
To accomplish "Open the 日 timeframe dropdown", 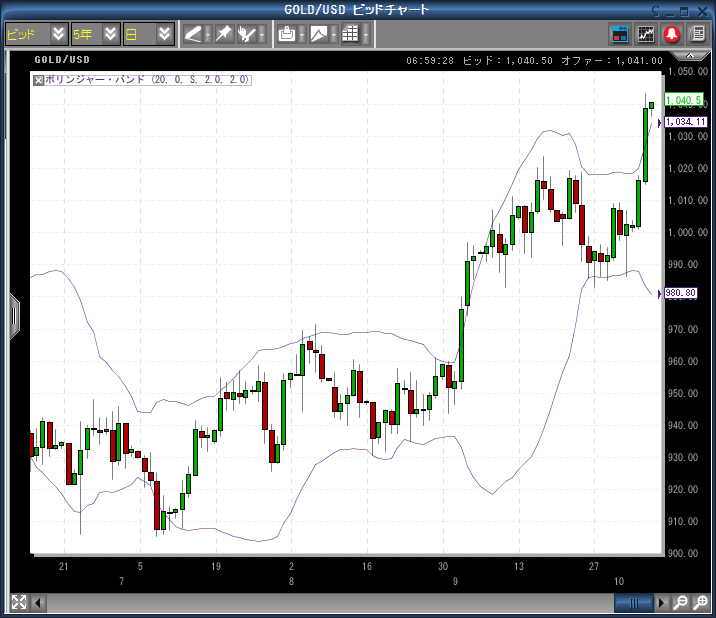I will click(165, 34).
